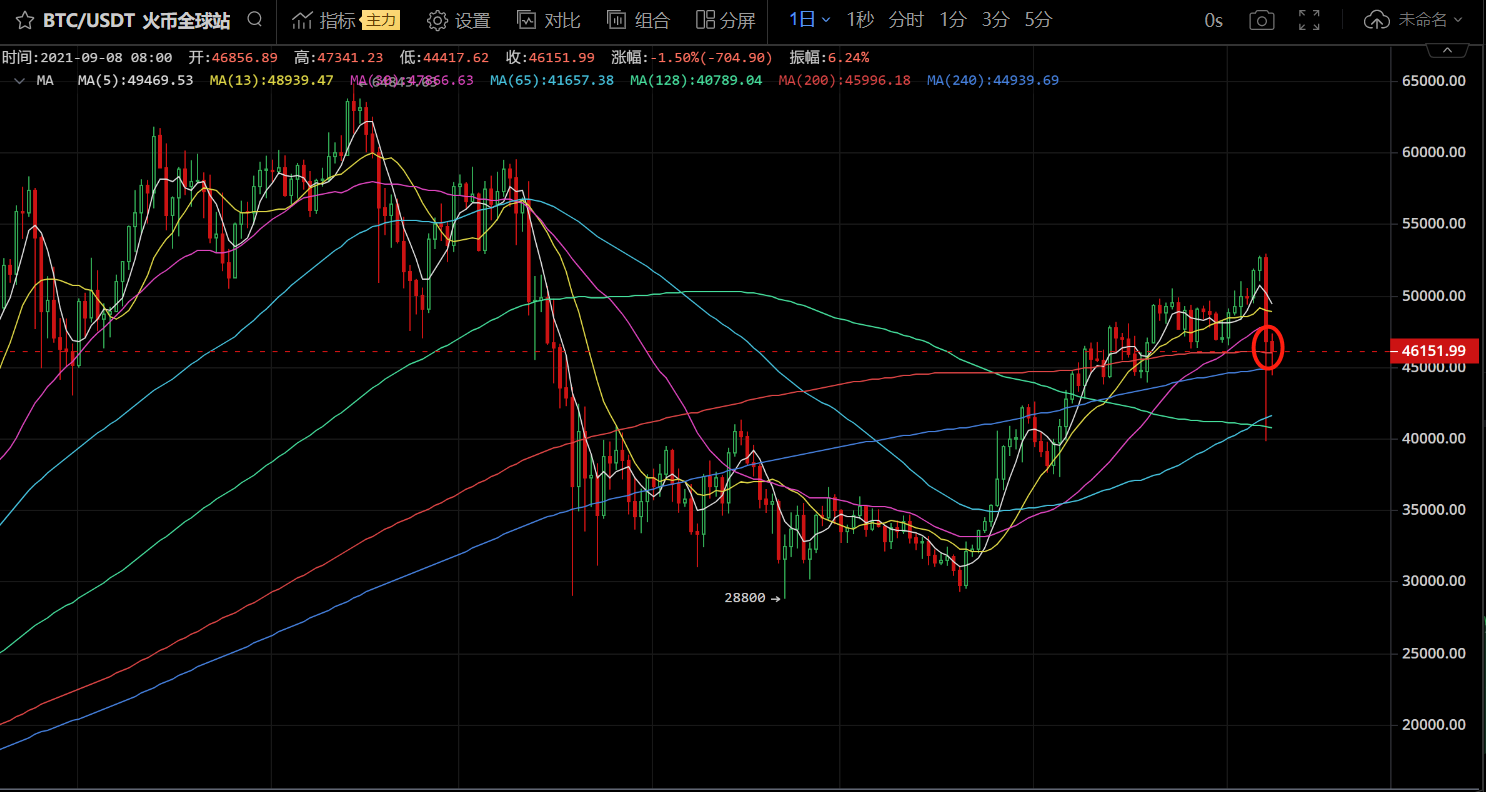Screen dimensions: 1486x792
Task: Click the 30000.00 price axis label
Action: 1433,581
